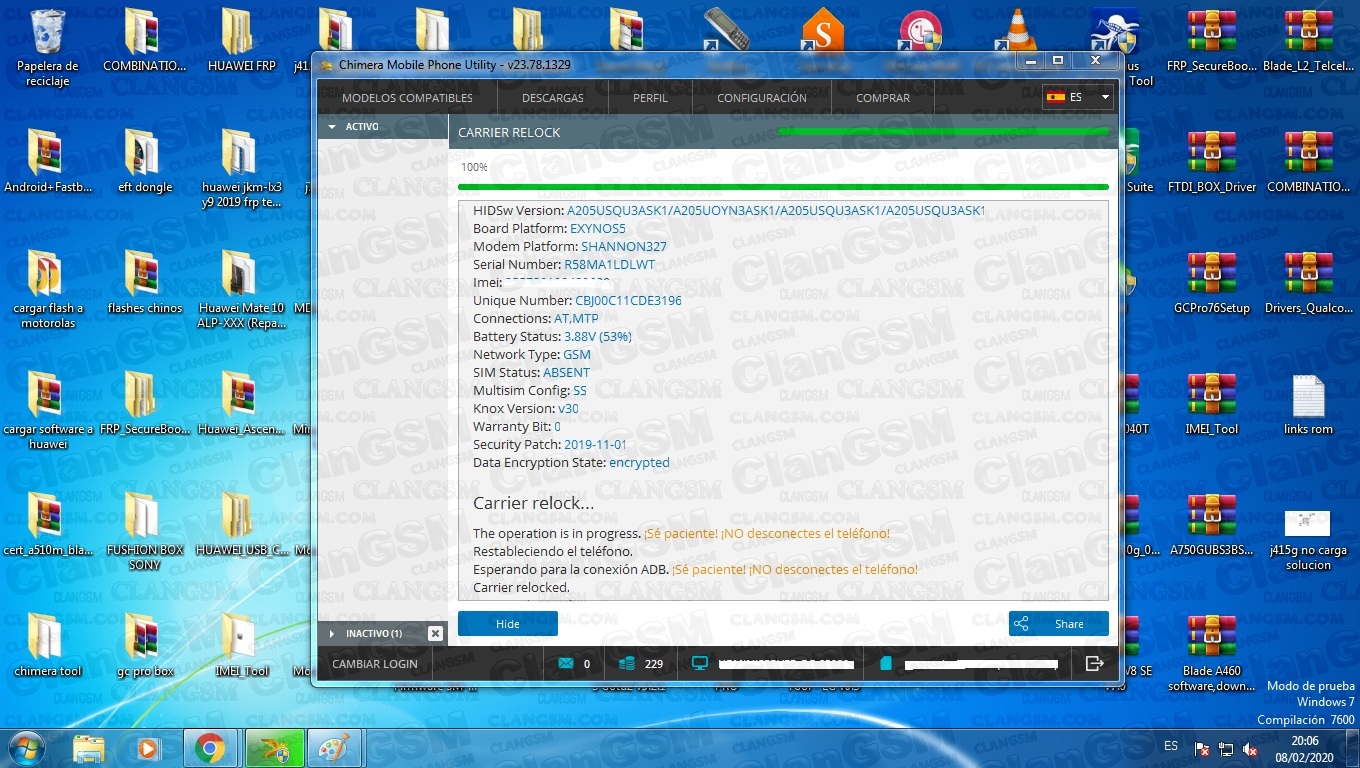The width and height of the screenshot is (1360, 768).
Task: Open media player from taskbar
Action: pyautogui.click(x=148, y=748)
